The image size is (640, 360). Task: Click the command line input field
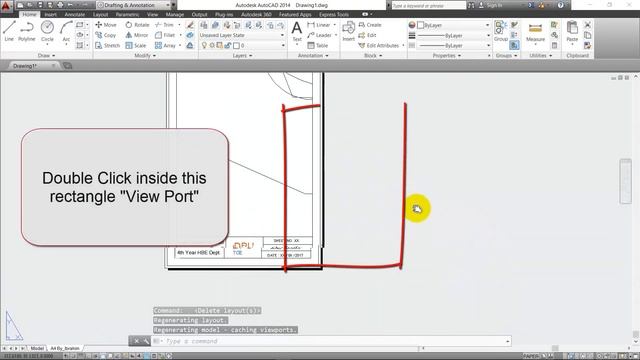331,341
